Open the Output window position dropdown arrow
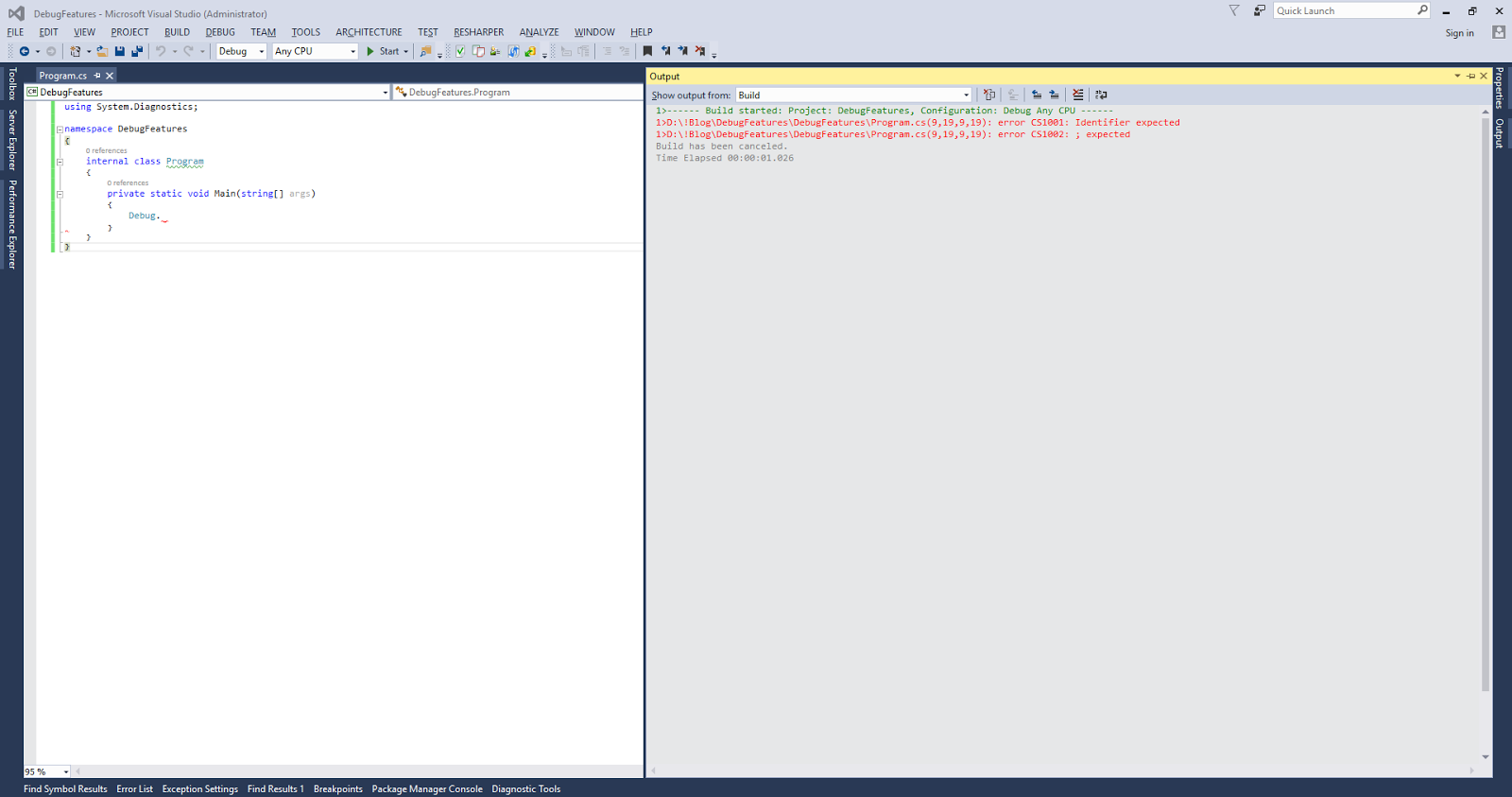Screen dimensions: 1512x797 [1457, 76]
